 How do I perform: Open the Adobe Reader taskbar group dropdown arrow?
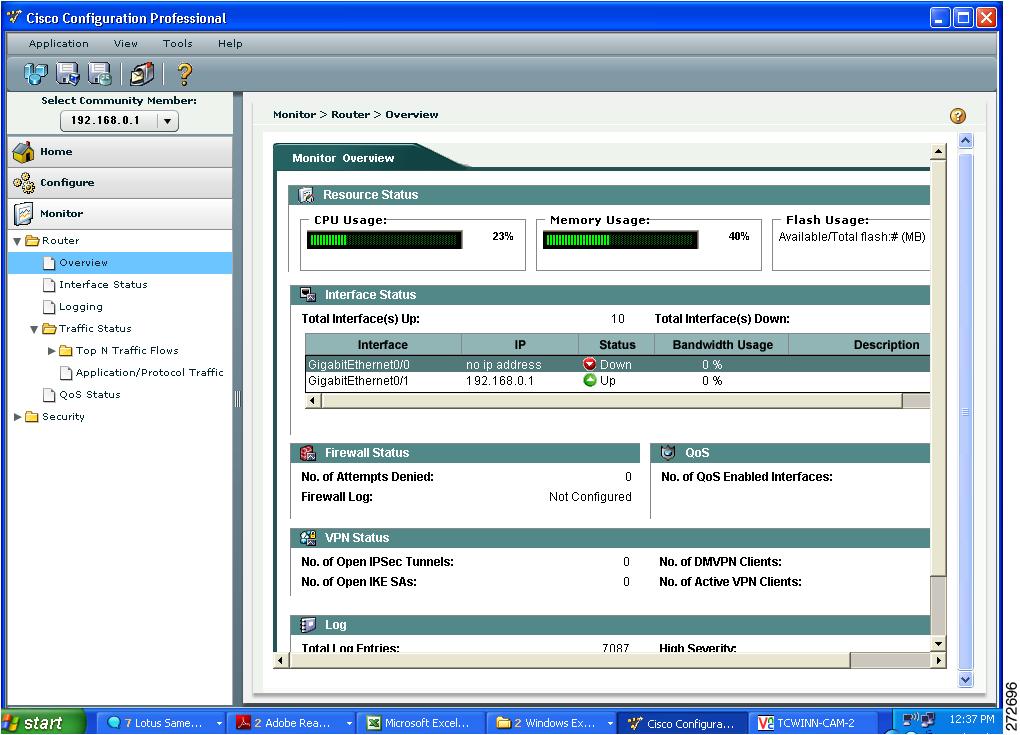pos(349,723)
